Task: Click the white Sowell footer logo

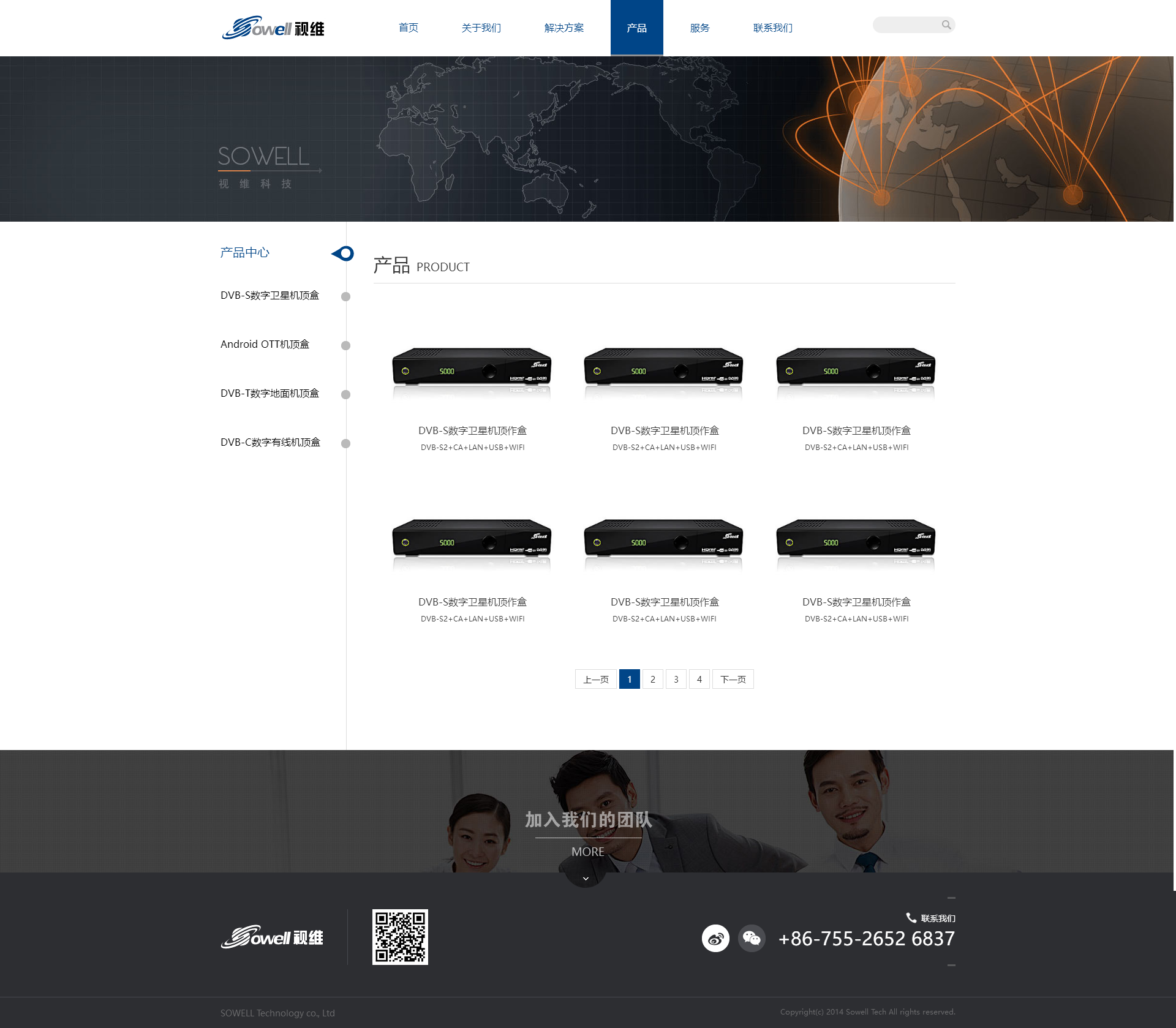Action: [x=272, y=937]
